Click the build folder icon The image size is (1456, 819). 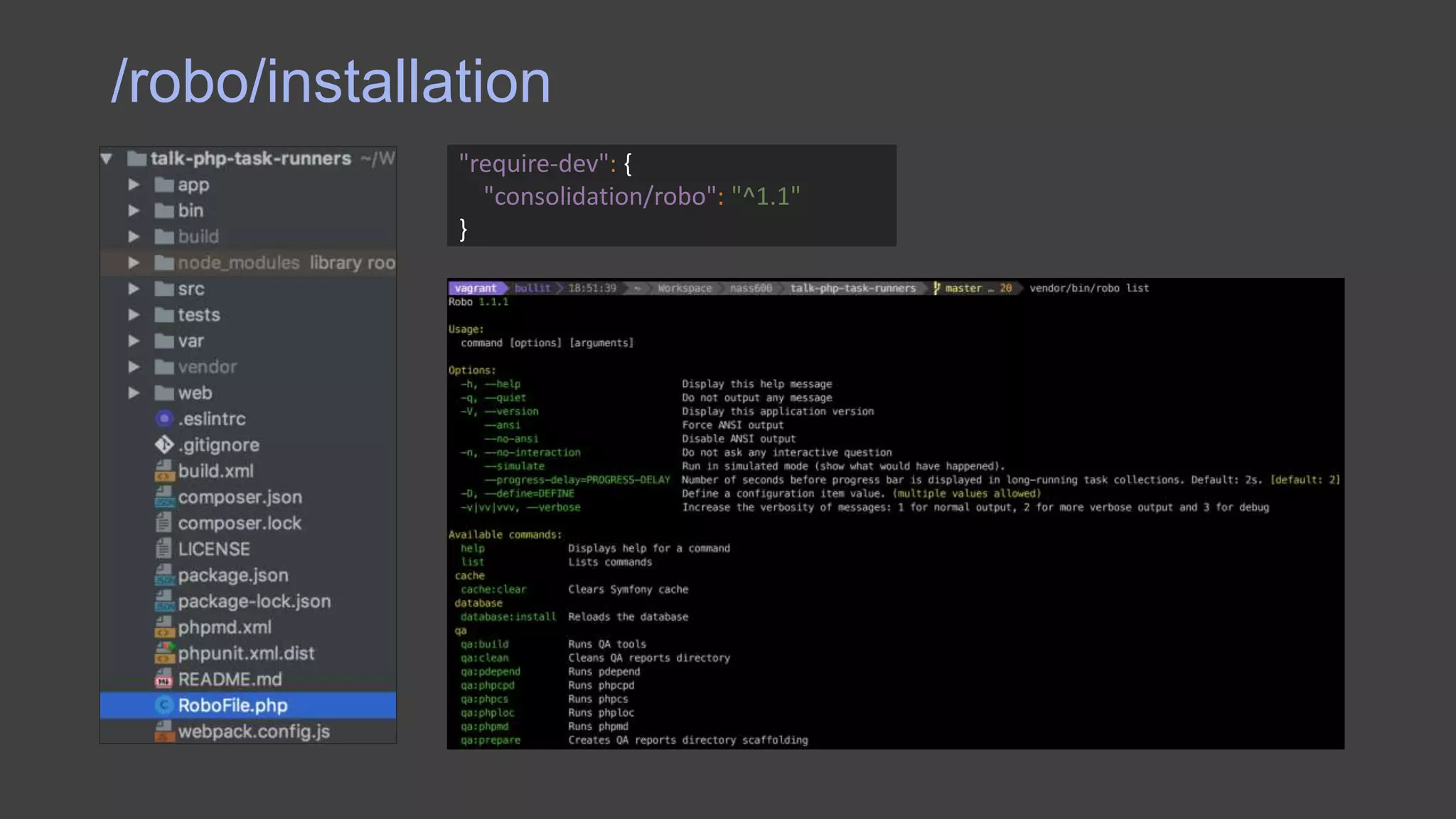click(x=164, y=237)
